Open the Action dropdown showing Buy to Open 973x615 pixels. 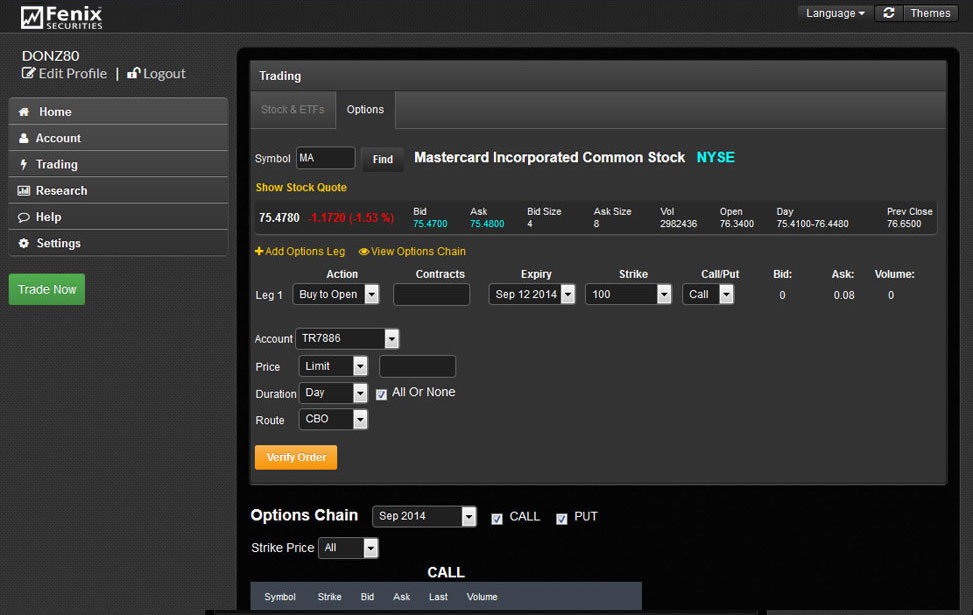point(336,294)
